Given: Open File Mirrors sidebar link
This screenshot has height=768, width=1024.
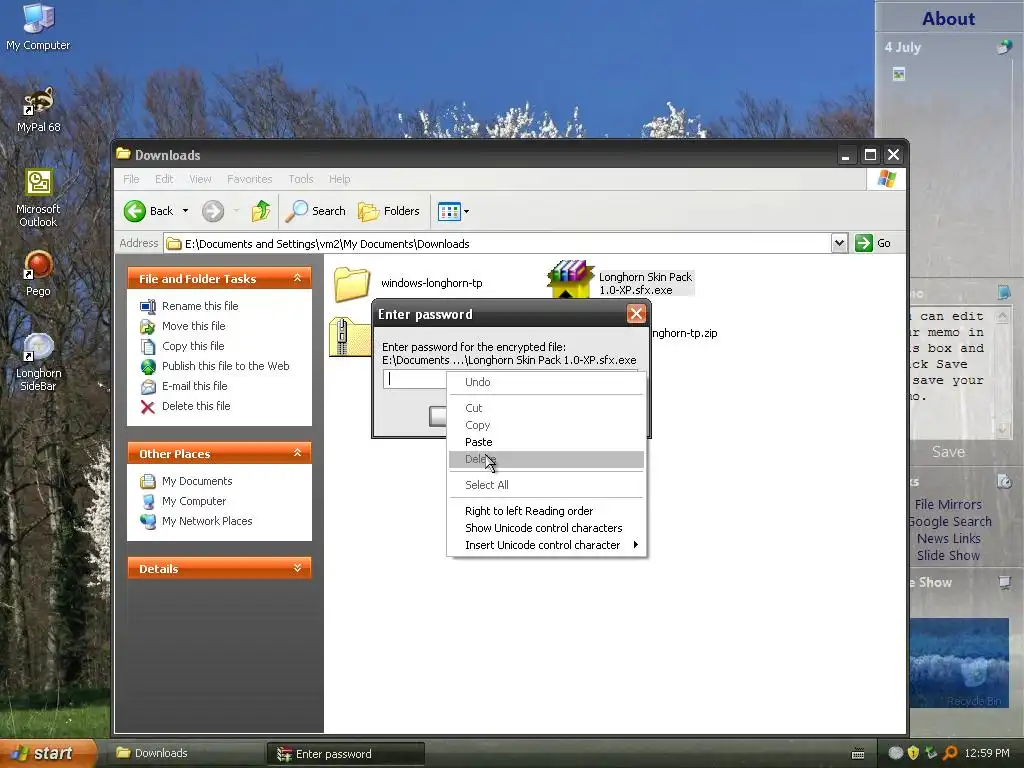Looking at the screenshot, I should (948, 505).
